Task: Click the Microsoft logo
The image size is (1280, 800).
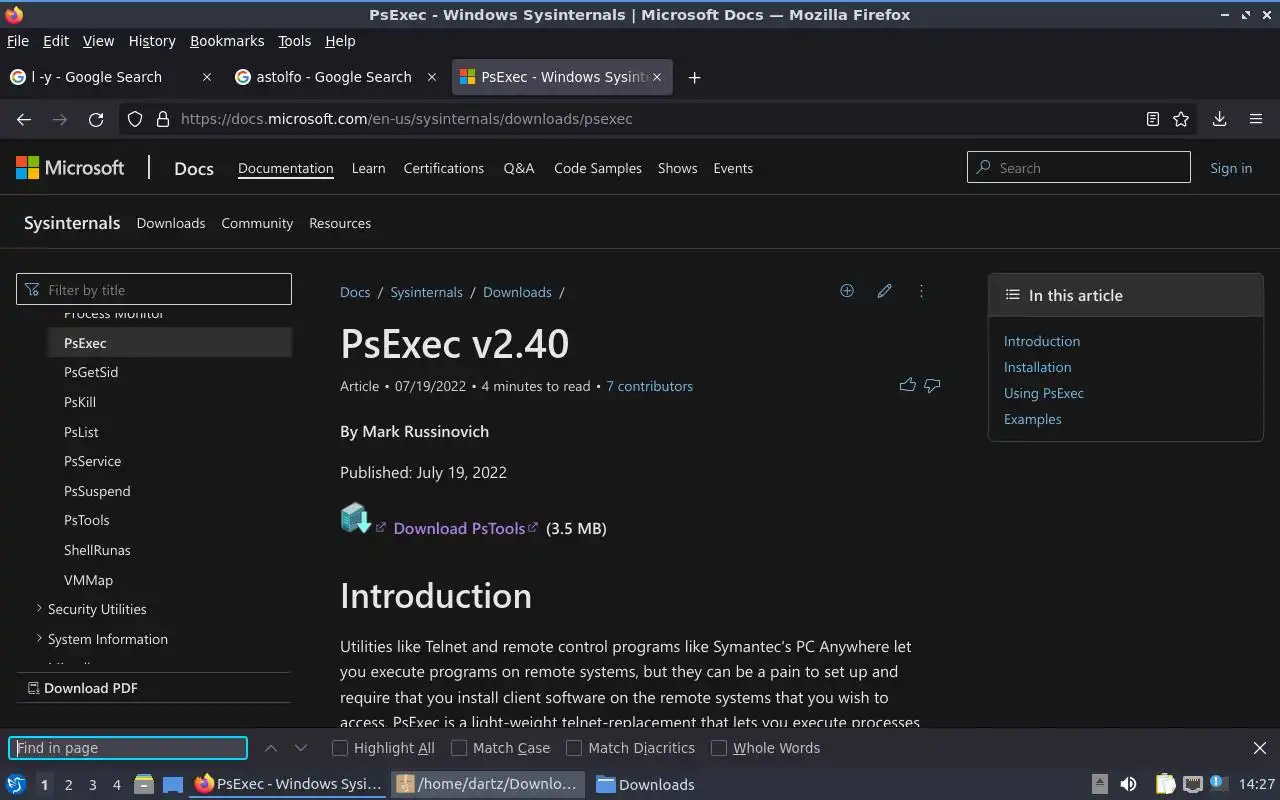Action: 70,168
